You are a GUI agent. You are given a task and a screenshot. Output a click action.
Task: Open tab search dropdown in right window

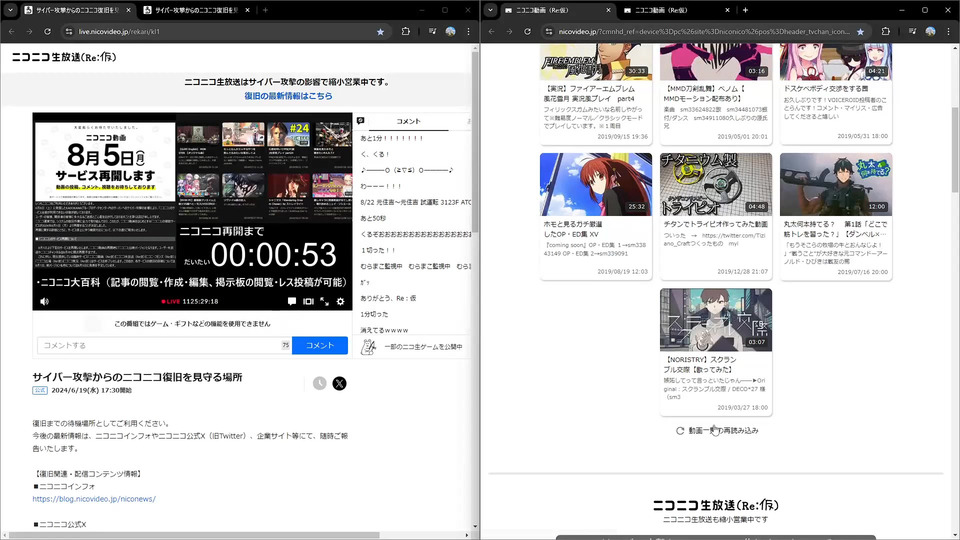pyautogui.click(x=490, y=10)
